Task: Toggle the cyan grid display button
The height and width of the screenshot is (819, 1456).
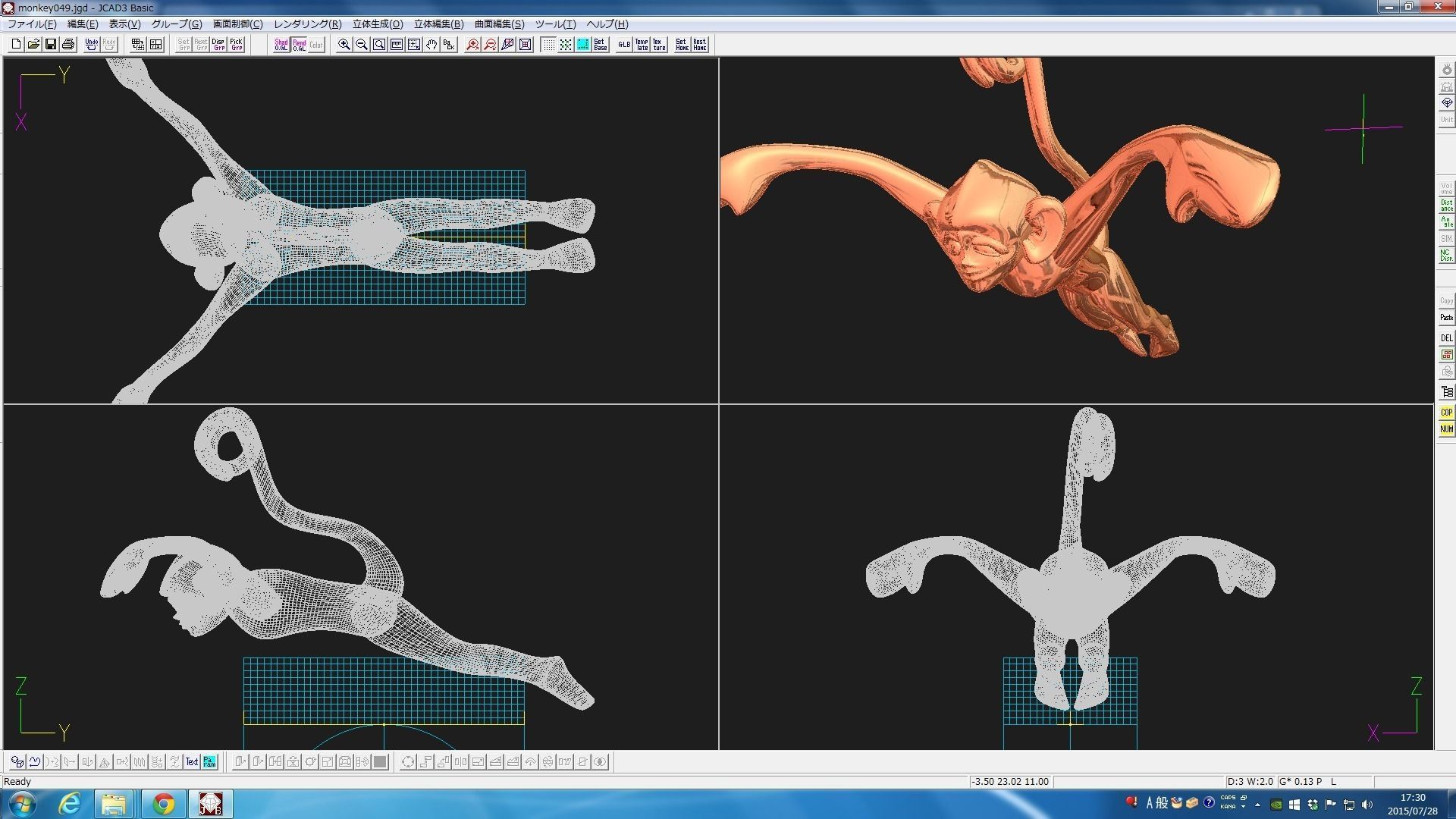Action: tap(583, 45)
